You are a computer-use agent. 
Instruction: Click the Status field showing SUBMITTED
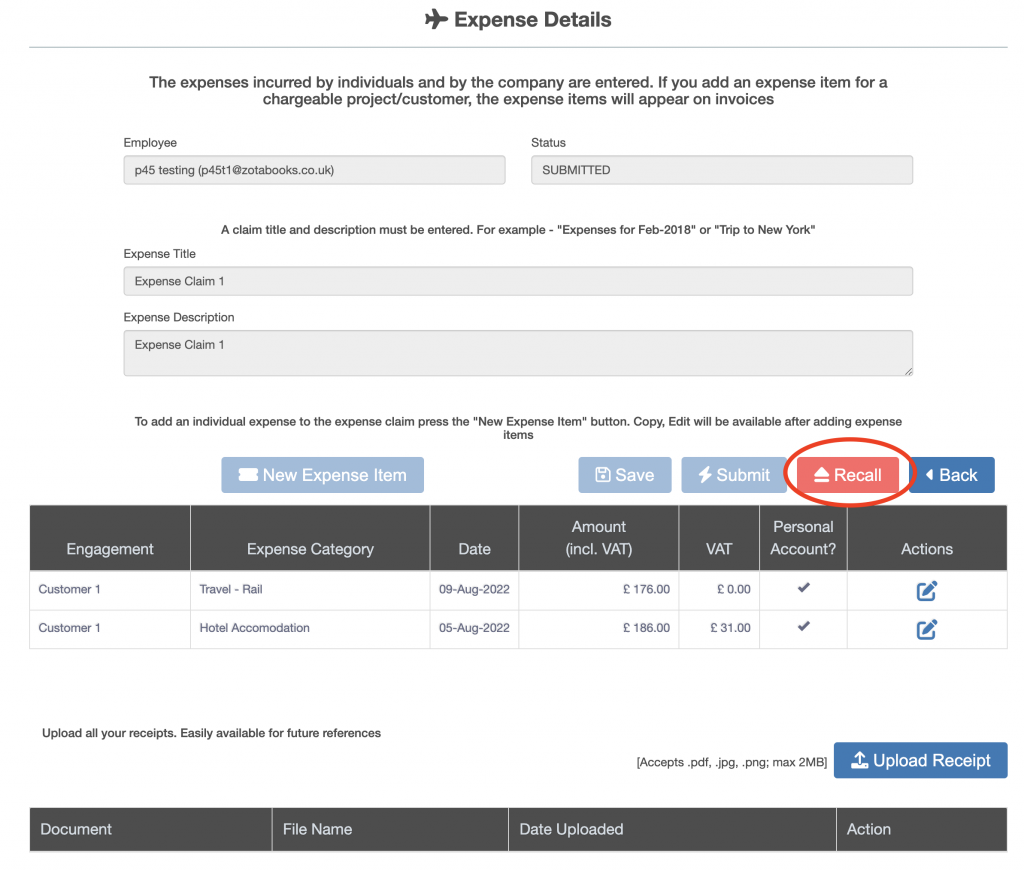(721, 170)
